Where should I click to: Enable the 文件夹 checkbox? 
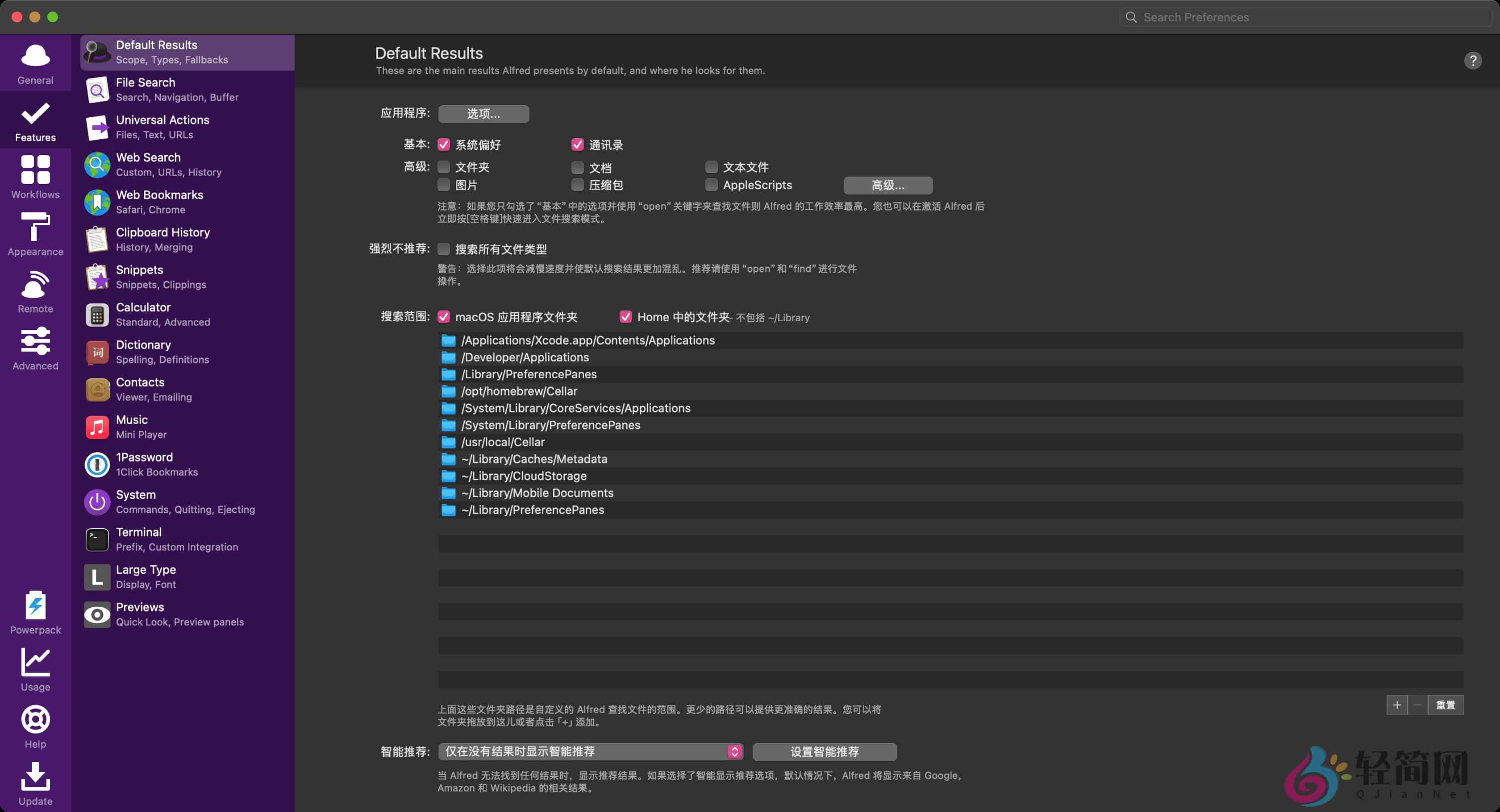444,167
